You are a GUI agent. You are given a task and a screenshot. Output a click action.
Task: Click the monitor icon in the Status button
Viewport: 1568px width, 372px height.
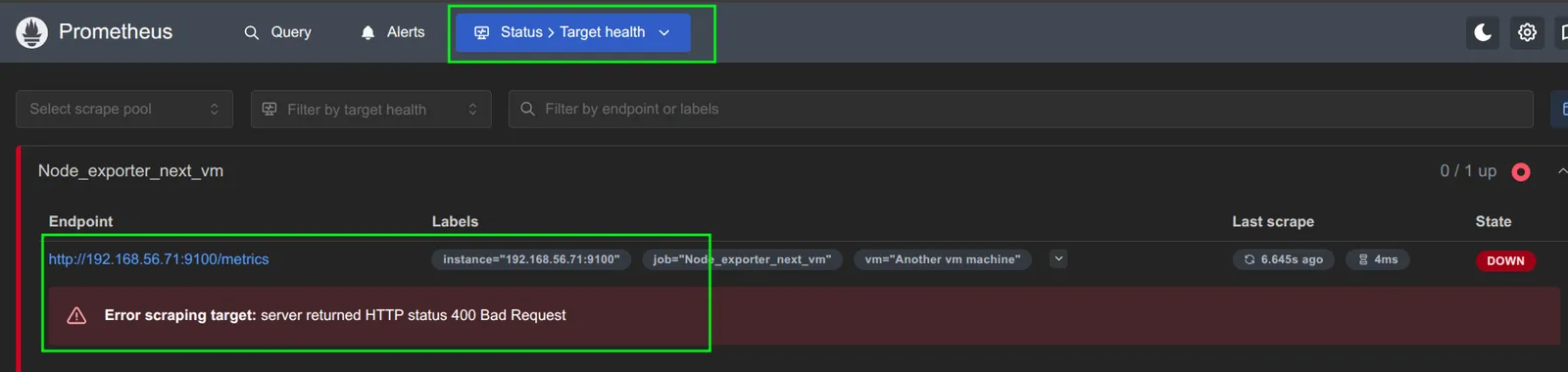(x=481, y=32)
